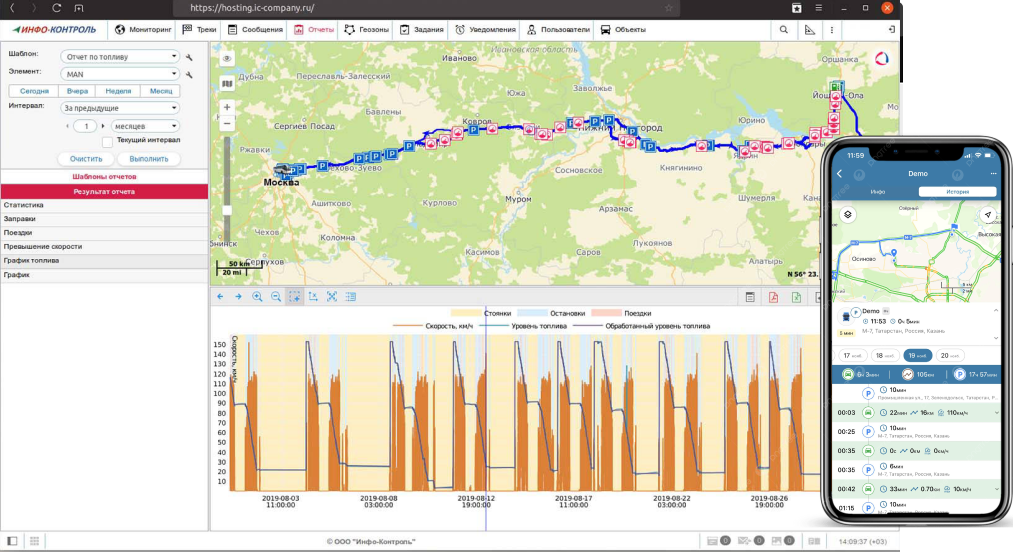Viewport: 1013px width, 552px height.
Task: Click the map zoom level slider
Action: click(227, 209)
